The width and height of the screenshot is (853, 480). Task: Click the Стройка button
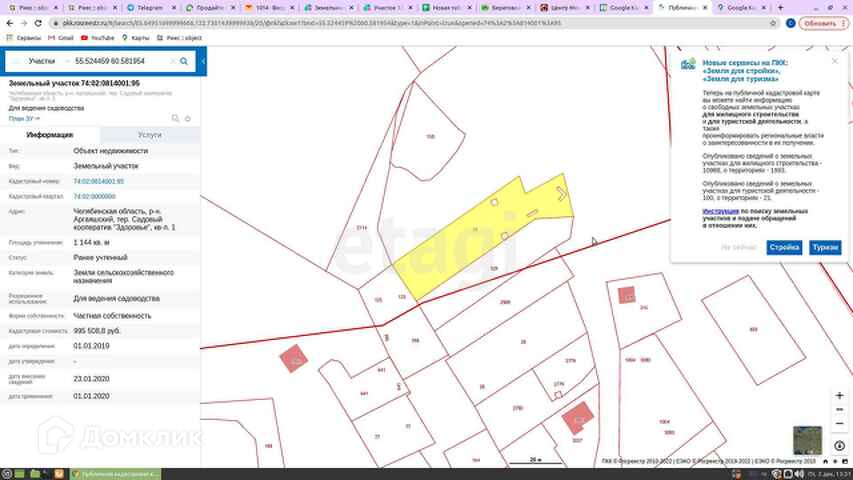[x=784, y=247]
